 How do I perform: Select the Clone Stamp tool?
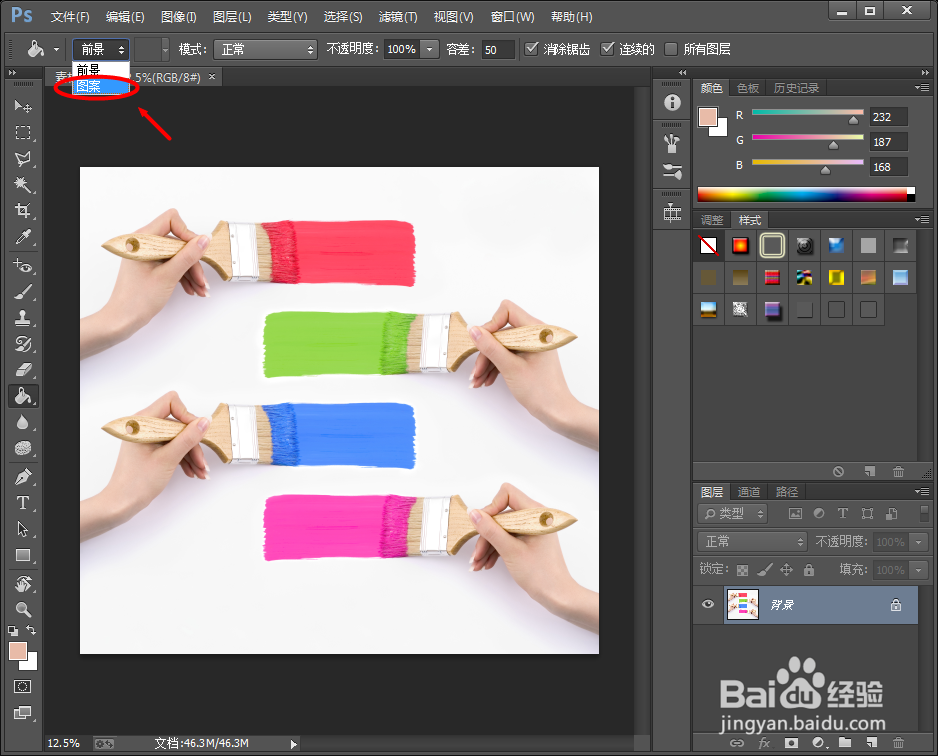[23, 318]
